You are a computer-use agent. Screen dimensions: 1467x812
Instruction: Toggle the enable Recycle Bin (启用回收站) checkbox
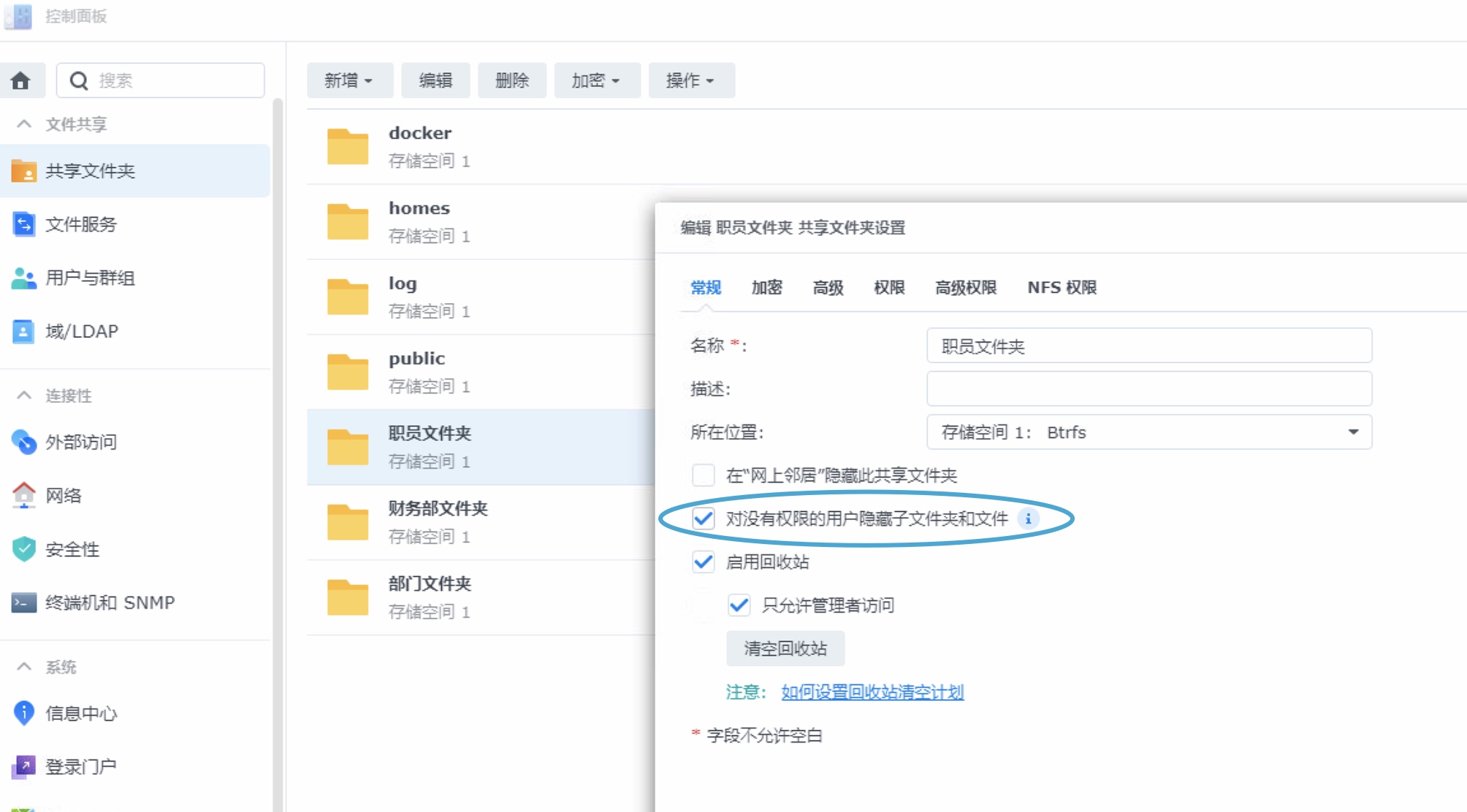(704, 562)
